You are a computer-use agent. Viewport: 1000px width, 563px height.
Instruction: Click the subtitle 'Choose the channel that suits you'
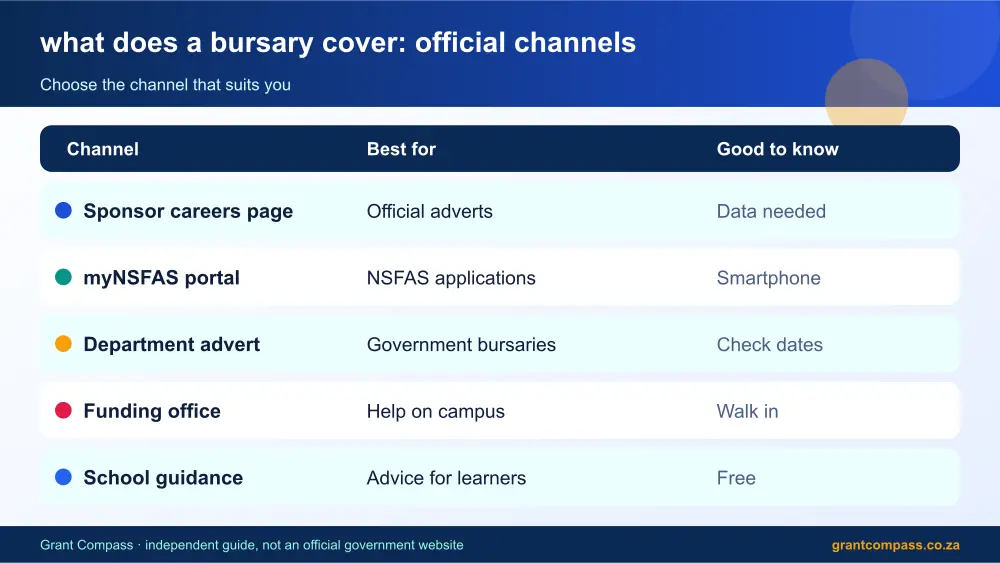coord(165,85)
